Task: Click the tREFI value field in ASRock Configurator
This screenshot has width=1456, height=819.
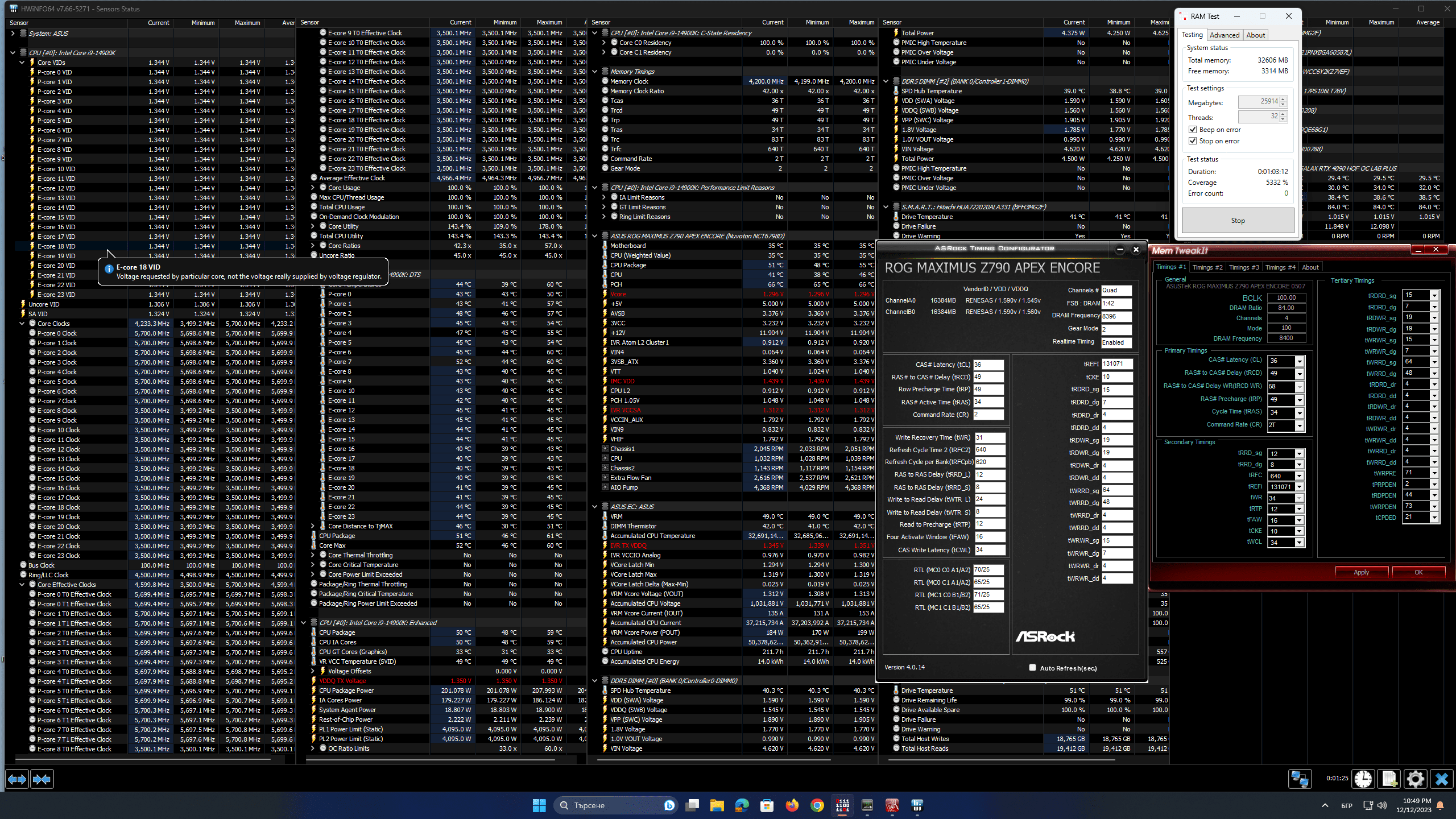Action: 1117,364
